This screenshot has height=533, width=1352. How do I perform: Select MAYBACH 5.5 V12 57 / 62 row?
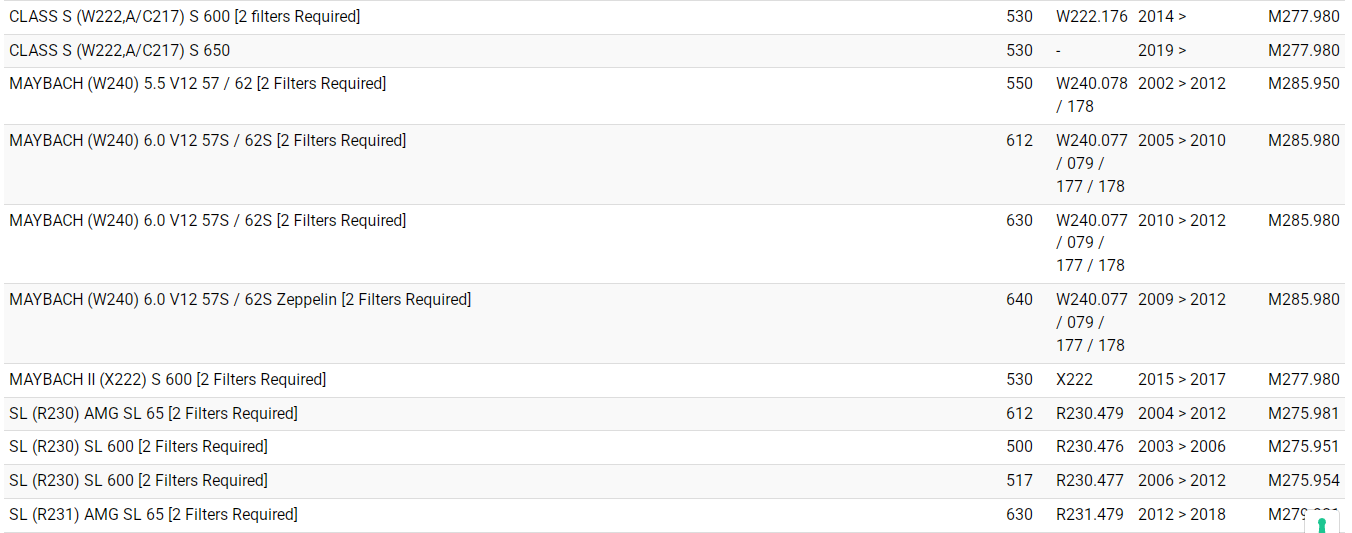197,84
